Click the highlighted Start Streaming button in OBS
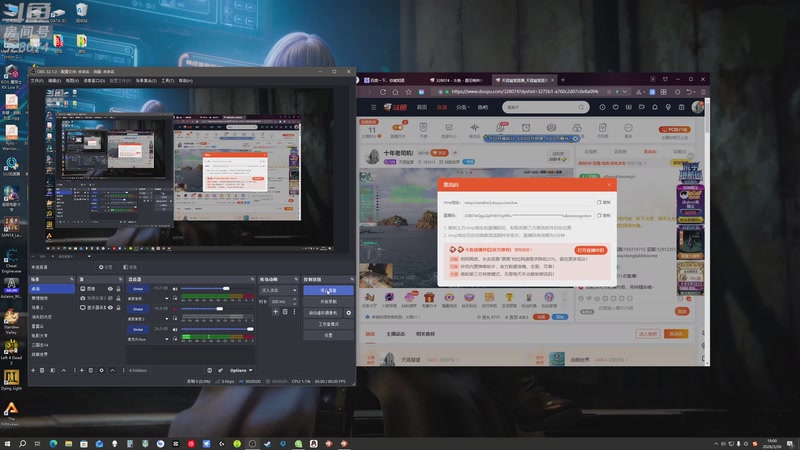The image size is (800, 450). [328, 290]
